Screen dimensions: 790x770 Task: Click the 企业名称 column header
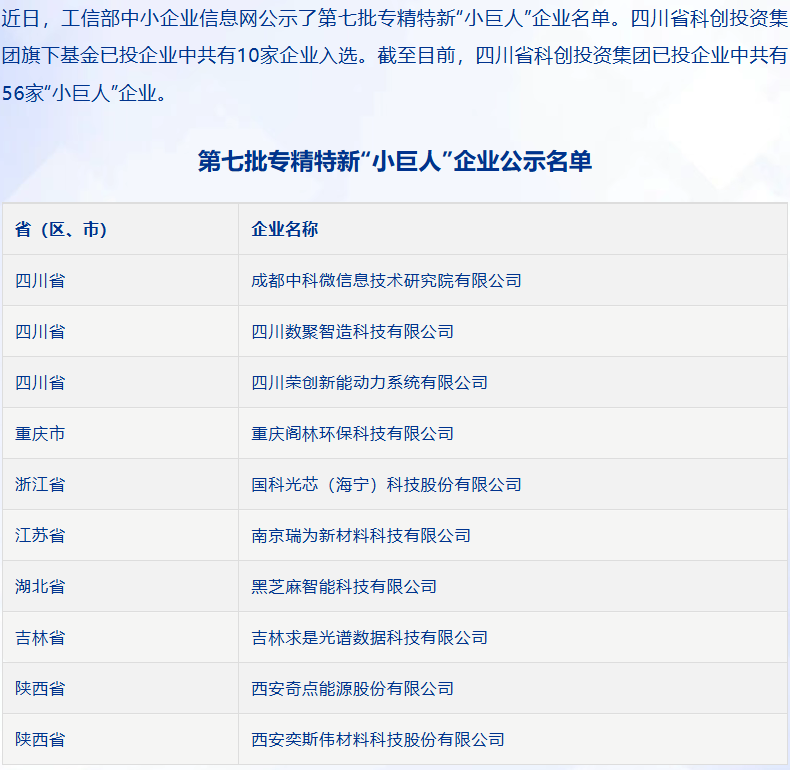pos(284,230)
